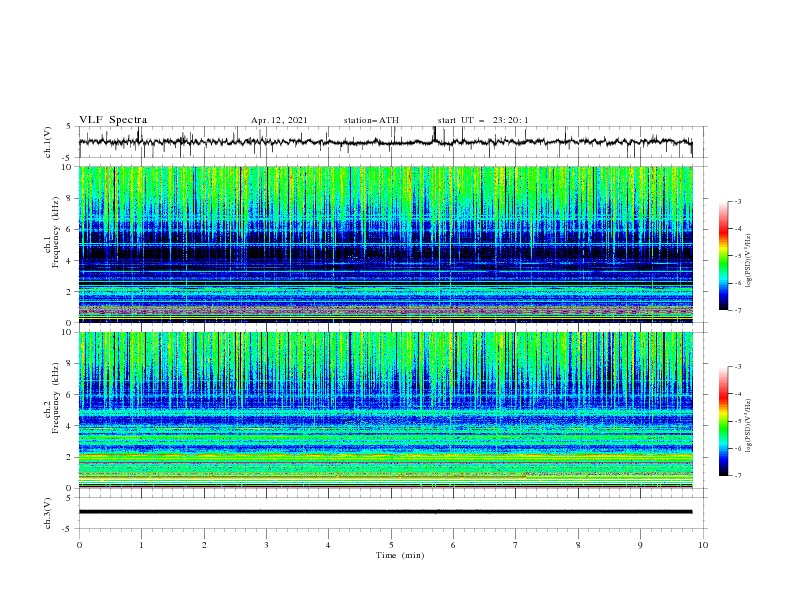Click the 'start UT = 23:20:1' label
Screen dimensions: 792x612
(x=483, y=120)
